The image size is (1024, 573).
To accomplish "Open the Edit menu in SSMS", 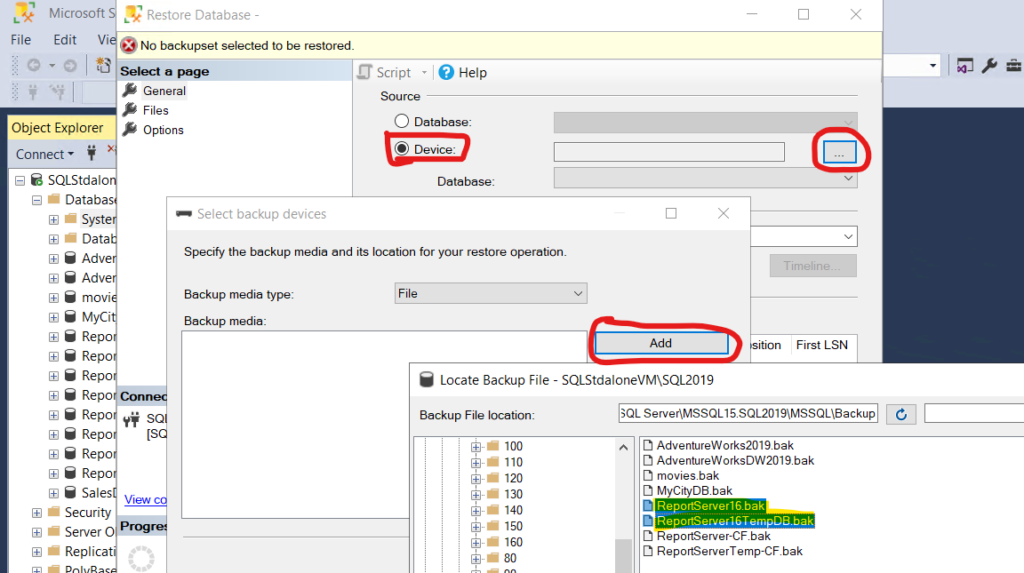I will (x=65, y=40).
